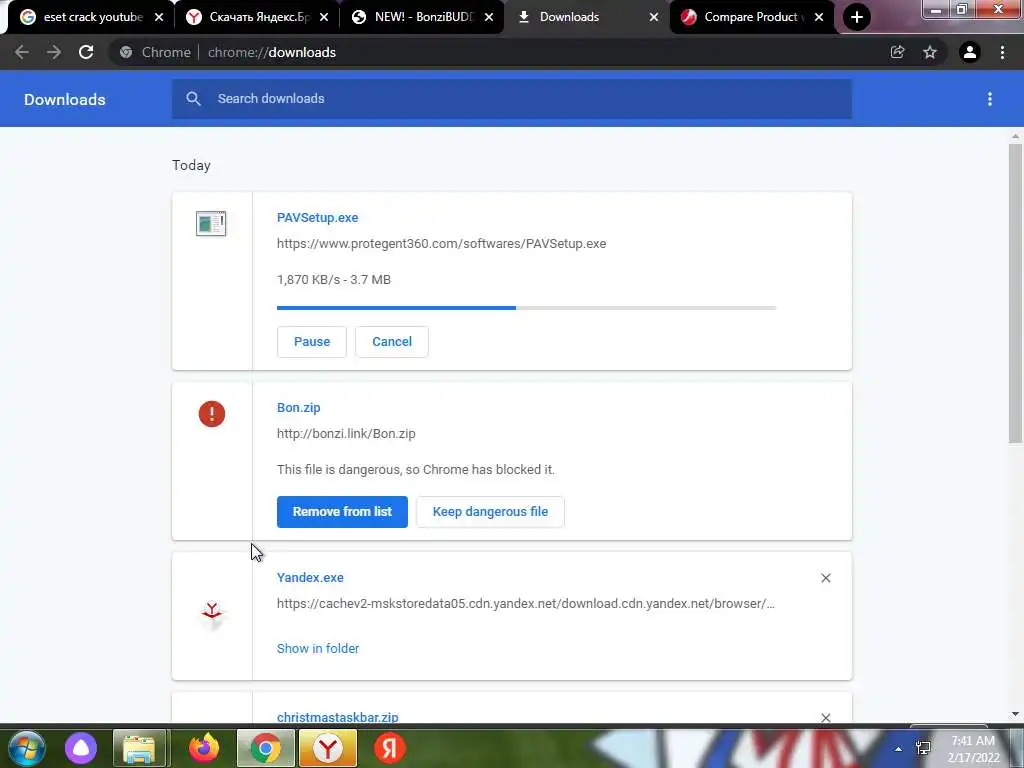Click the PAVSetup.exe file icon
Image resolution: width=1024 pixels, height=768 pixels.
pos(211,223)
